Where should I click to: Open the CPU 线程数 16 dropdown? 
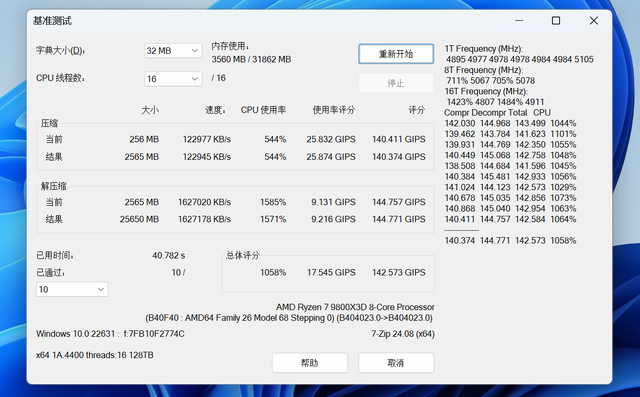173,79
